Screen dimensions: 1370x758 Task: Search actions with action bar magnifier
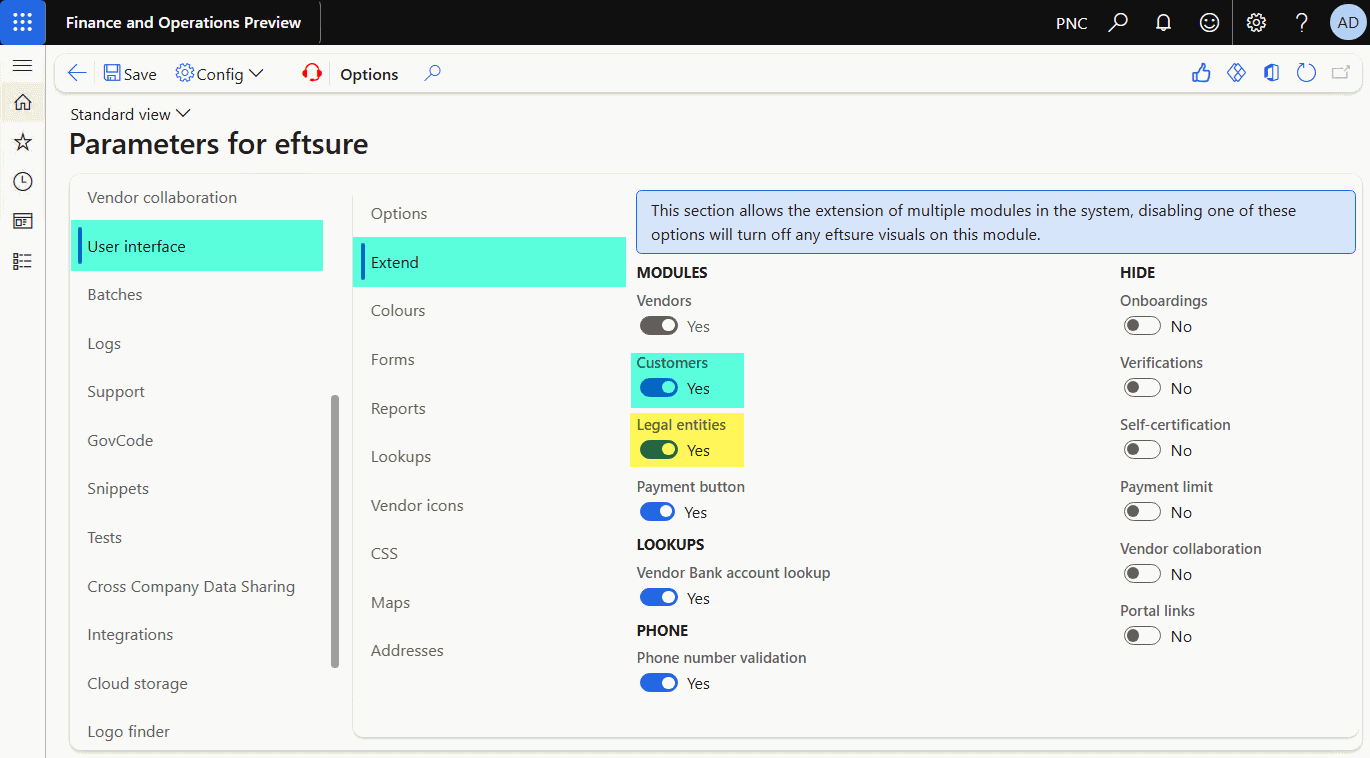click(x=432, y=73)
